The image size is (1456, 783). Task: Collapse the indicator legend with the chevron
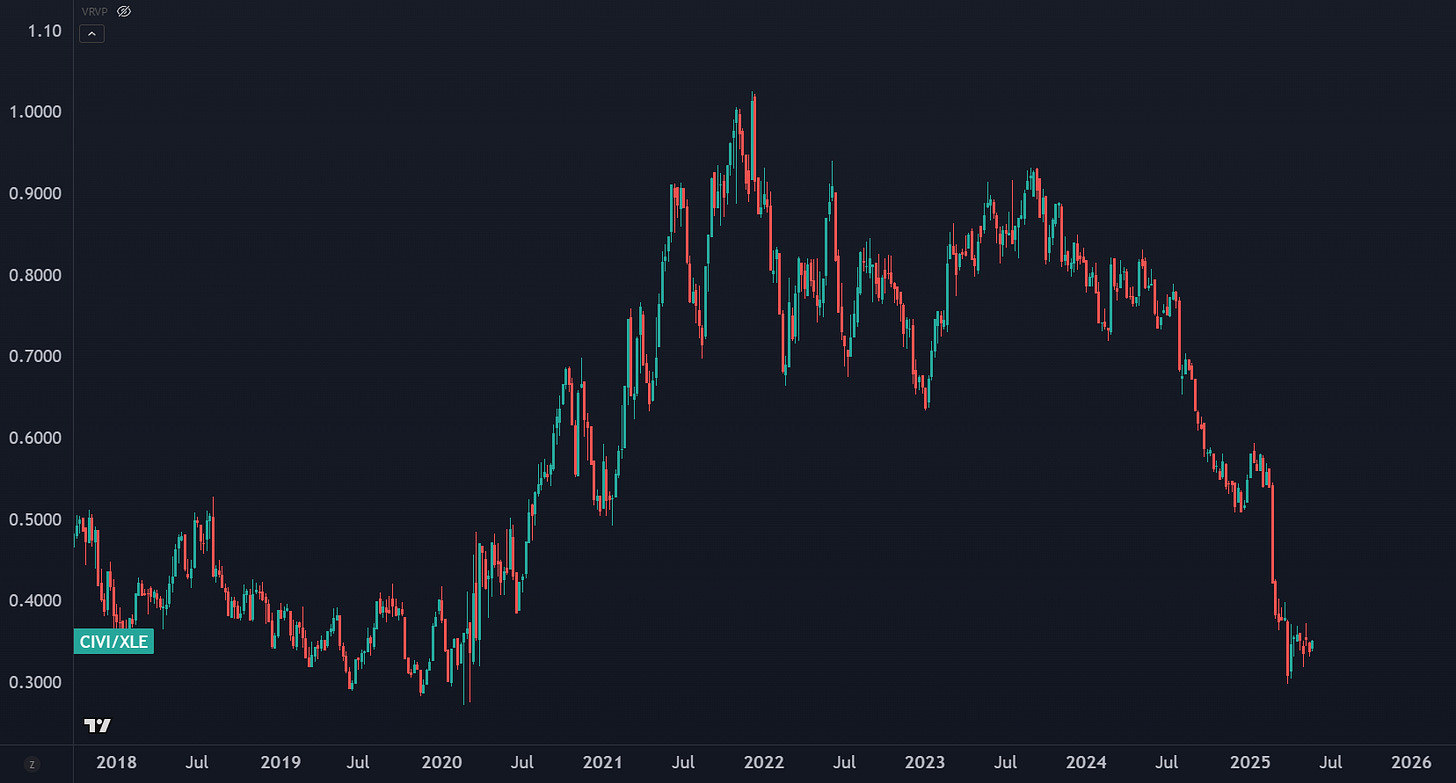(x=91, y=33)
